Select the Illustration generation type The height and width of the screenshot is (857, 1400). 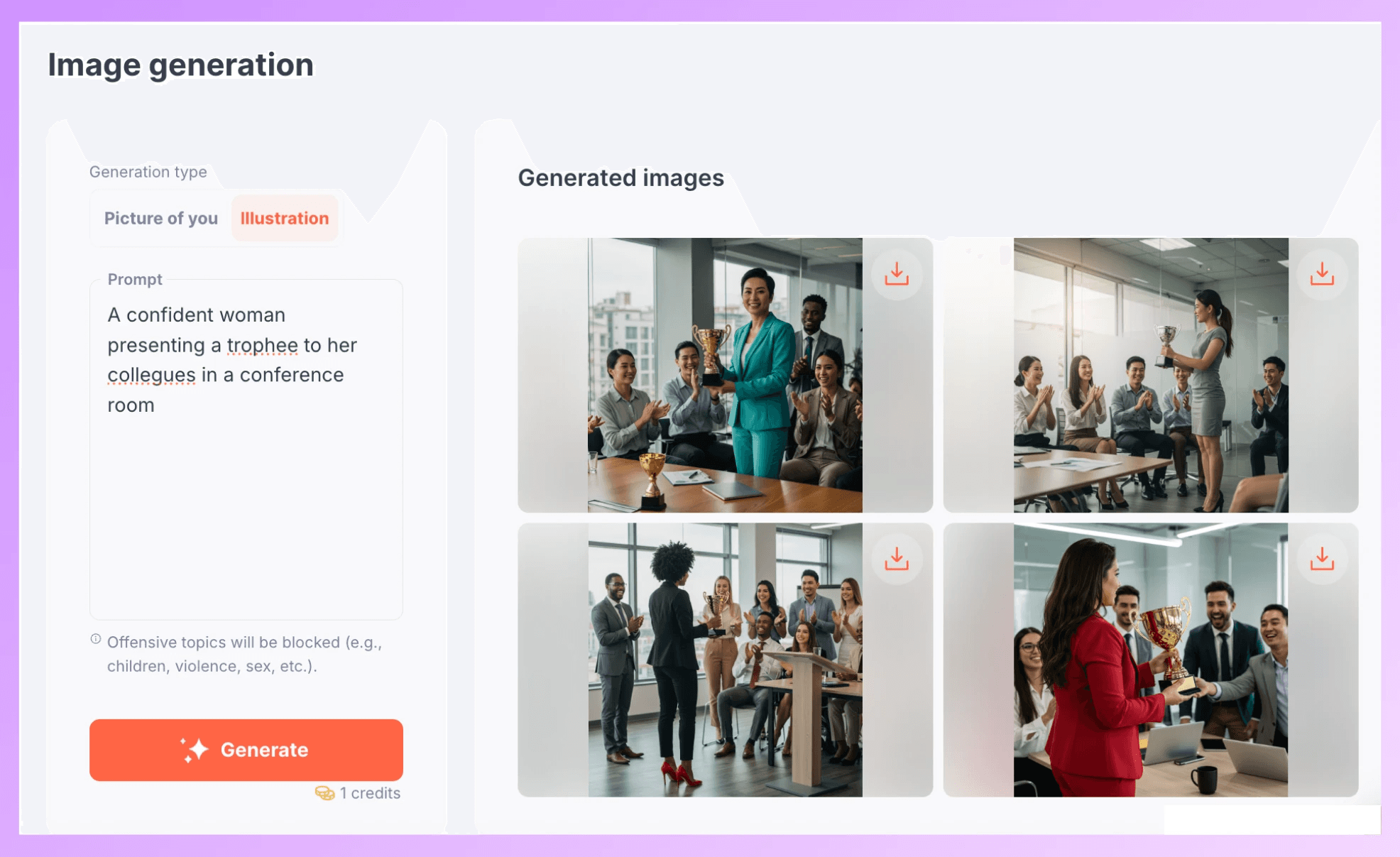pyautogui.click(x=285, y=218)
